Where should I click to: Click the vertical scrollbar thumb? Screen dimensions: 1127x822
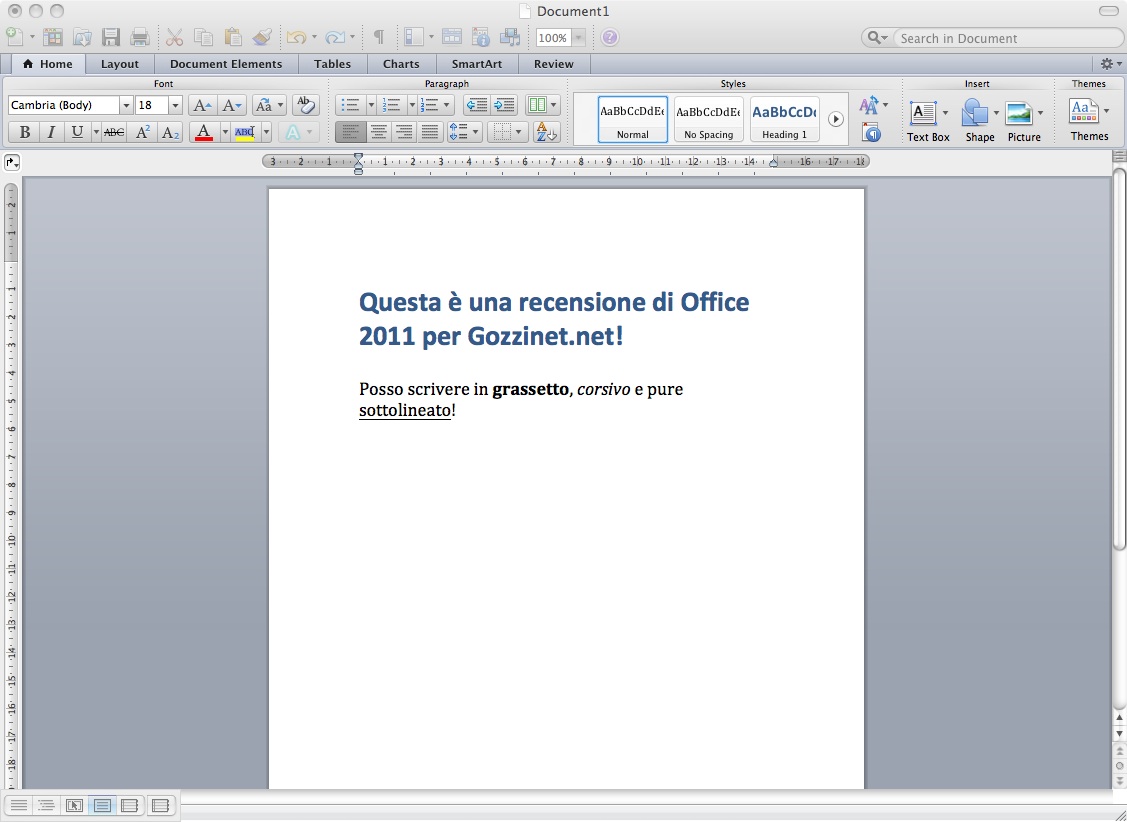1119,358
